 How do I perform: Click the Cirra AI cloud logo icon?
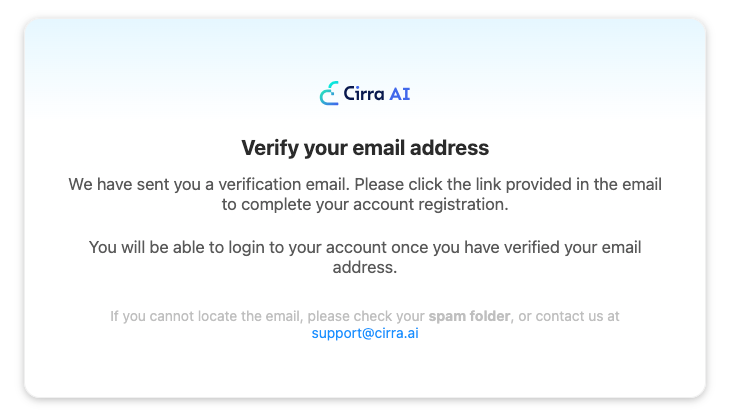[329, 94]
